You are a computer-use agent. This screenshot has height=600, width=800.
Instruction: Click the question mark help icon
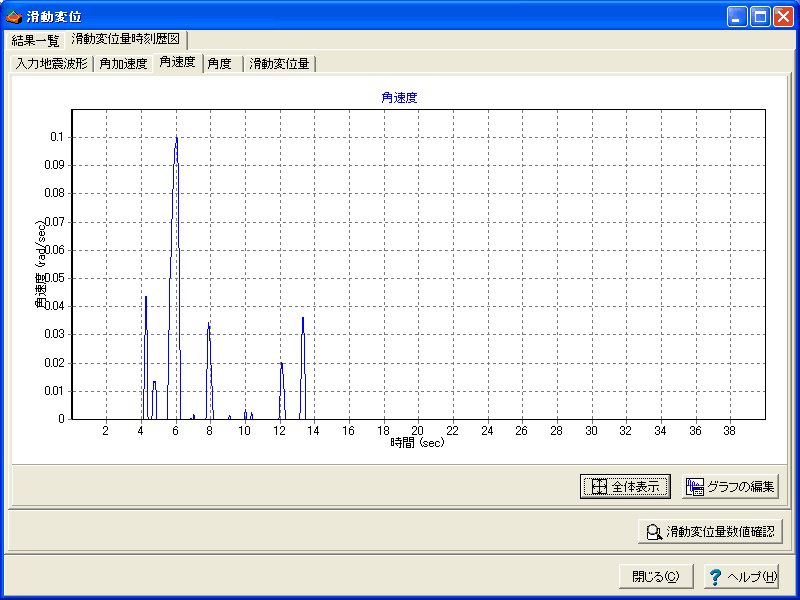[x=715, y=577]
